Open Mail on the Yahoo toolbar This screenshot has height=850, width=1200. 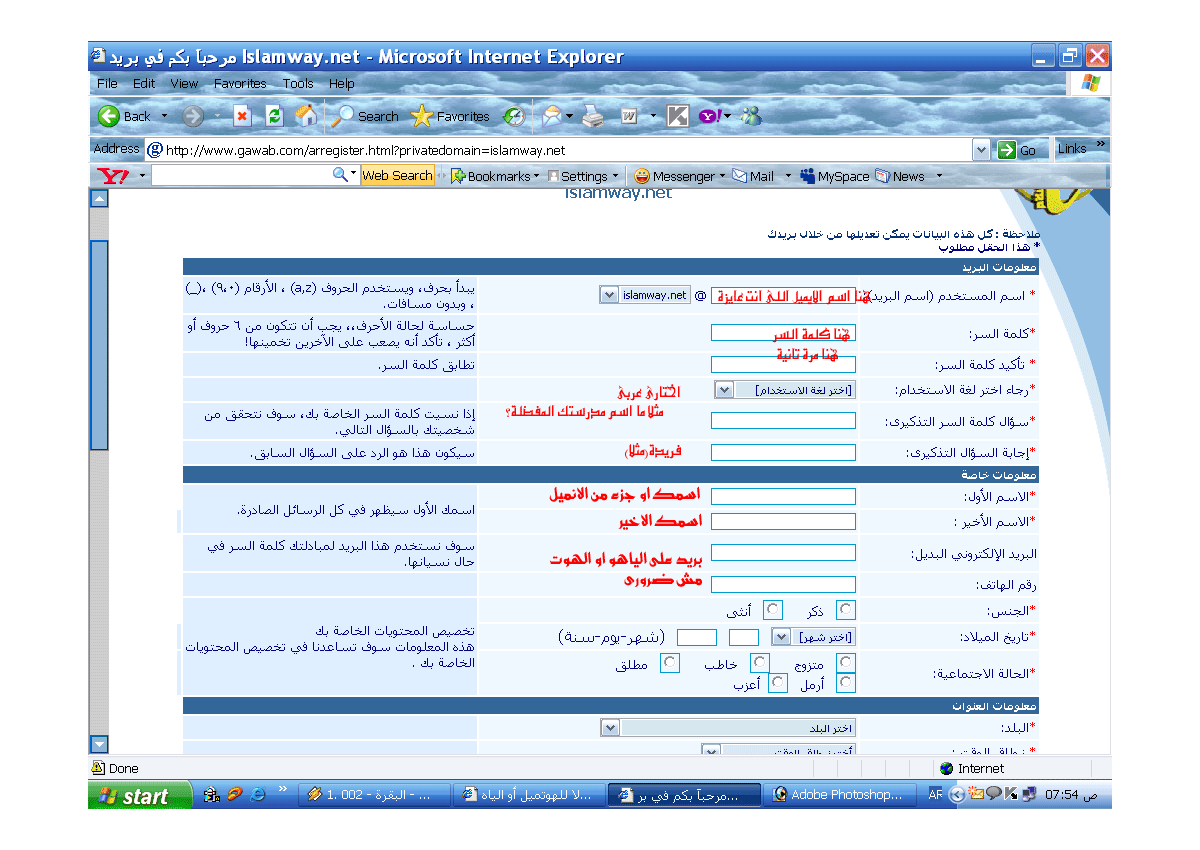[753, 176]
